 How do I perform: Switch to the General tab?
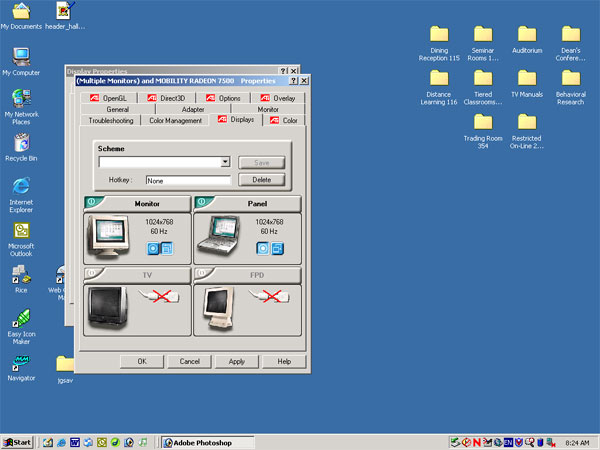point(118,109)
